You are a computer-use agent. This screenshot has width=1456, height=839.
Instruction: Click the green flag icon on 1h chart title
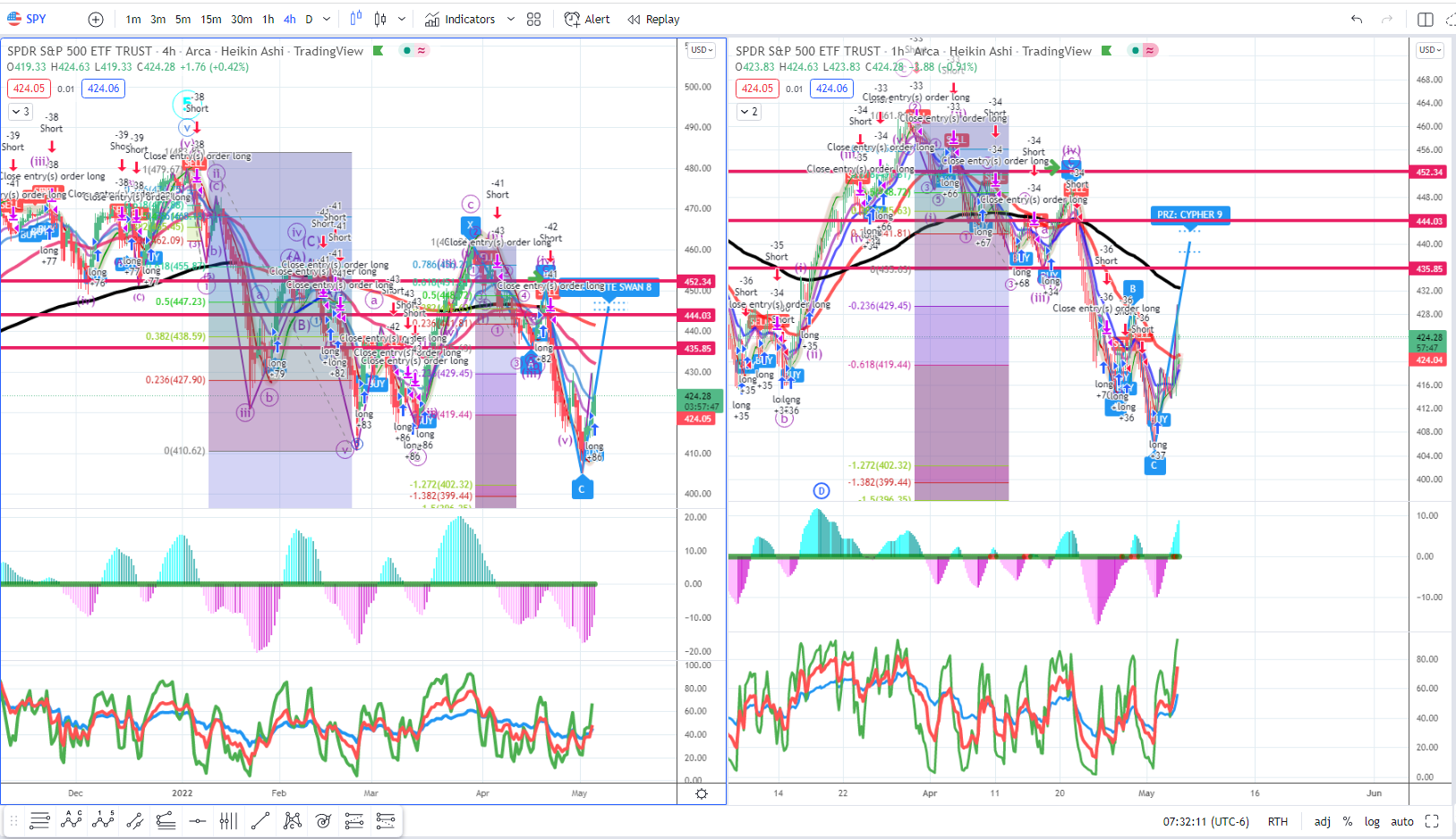point(1107,51)
